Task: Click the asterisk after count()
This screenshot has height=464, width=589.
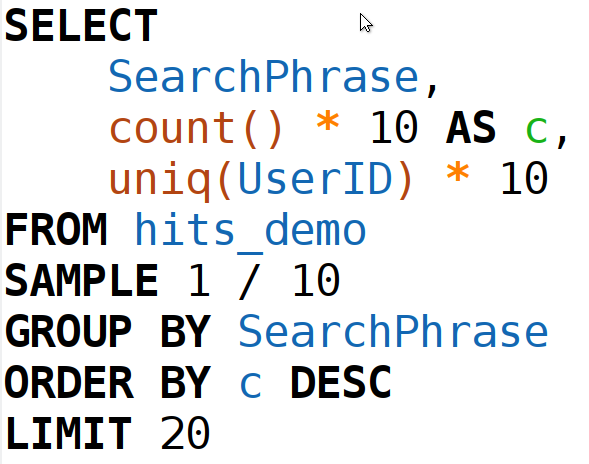Action: [328, 122]
